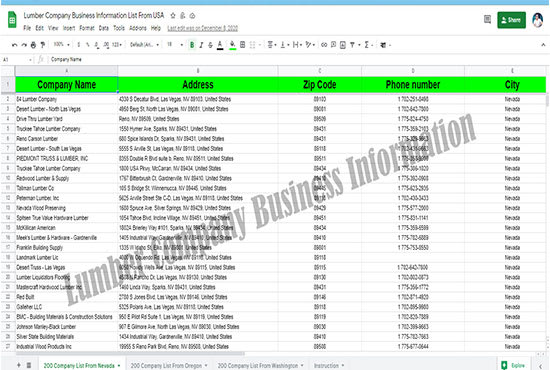Click the Sheets home logo icon
The image size is (550, 370).
click(12, 20)
